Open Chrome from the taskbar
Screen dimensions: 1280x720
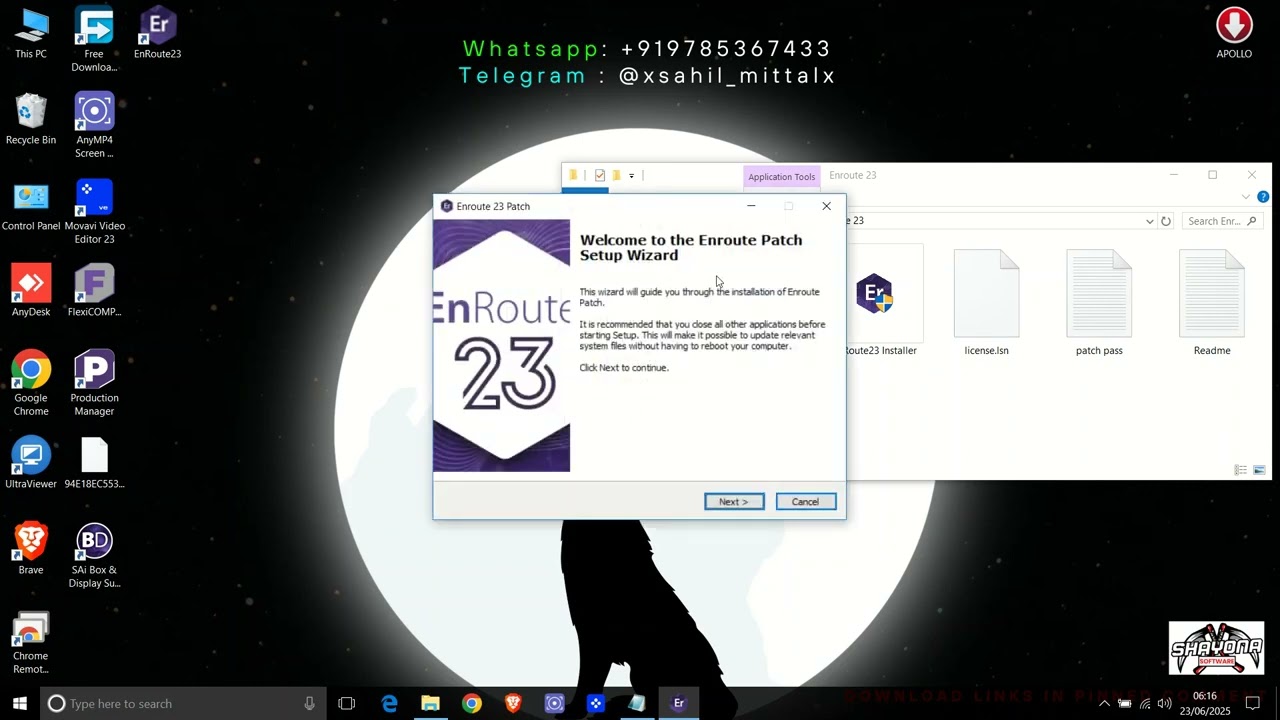point(471,703)
